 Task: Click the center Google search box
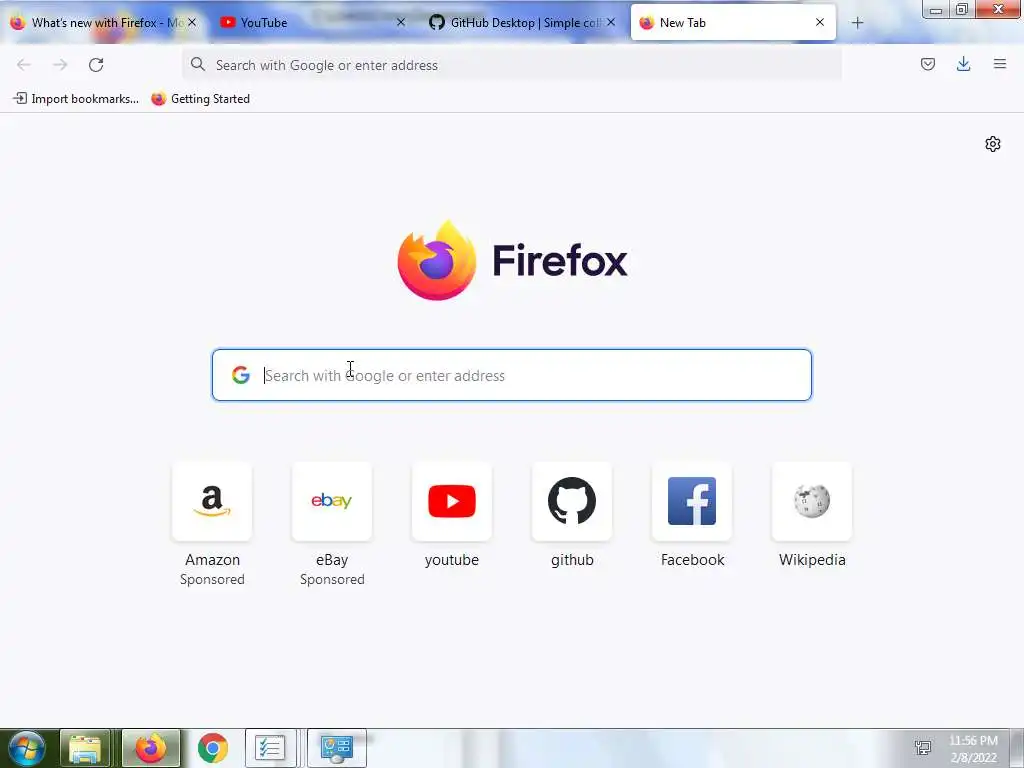[512, 375]
